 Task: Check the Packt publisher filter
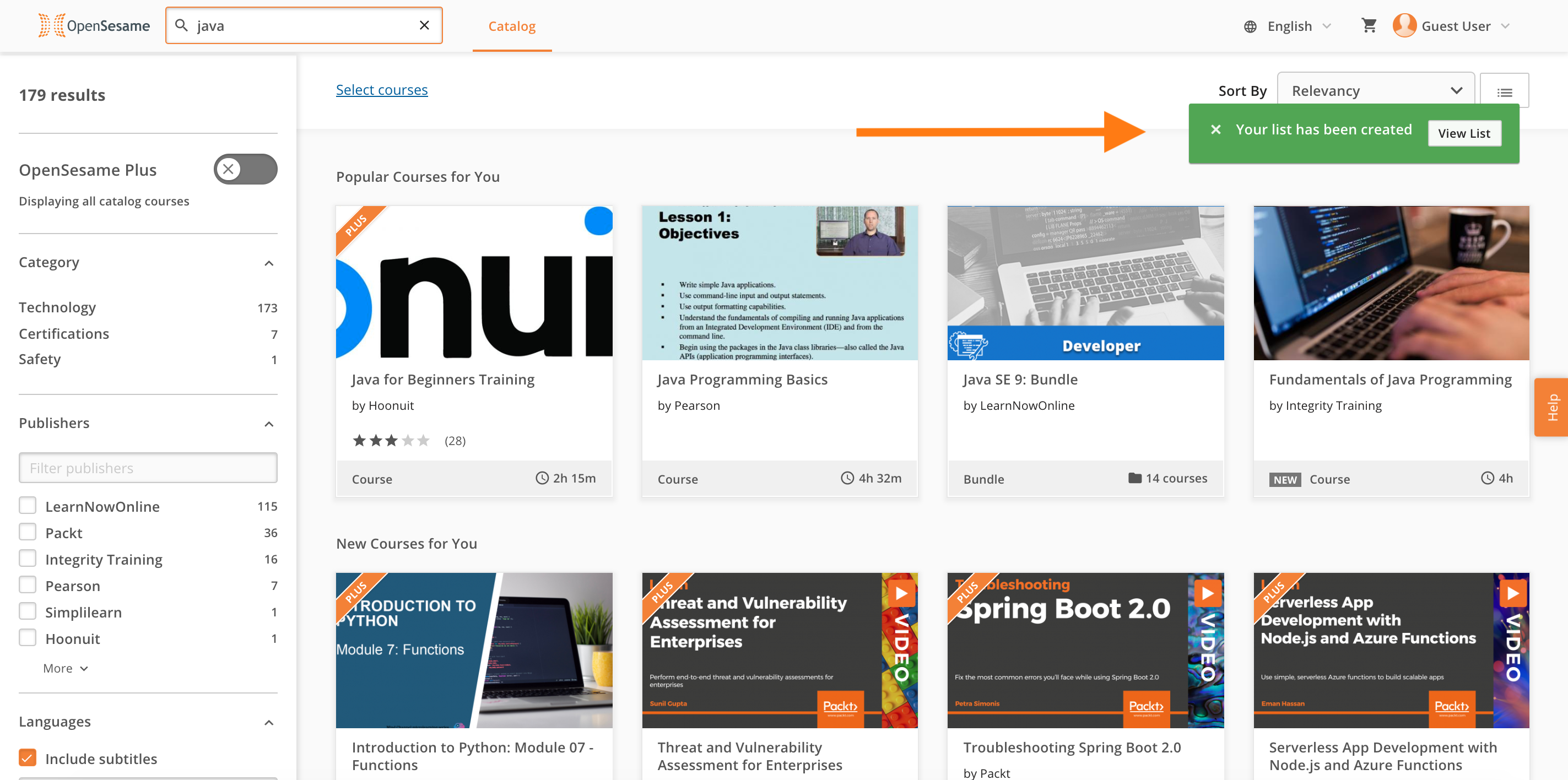point(28,532)
